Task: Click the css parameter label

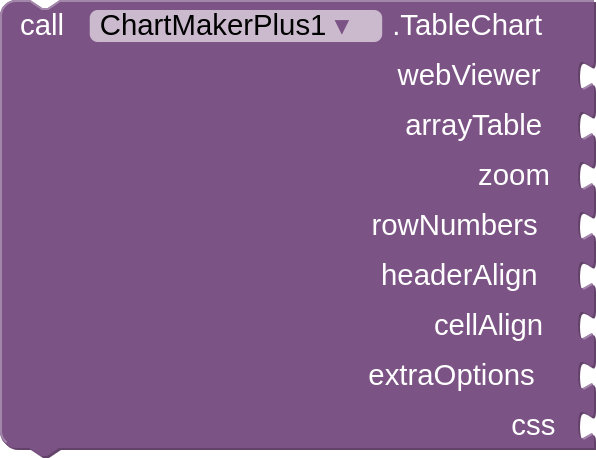Action: point(533,426)
